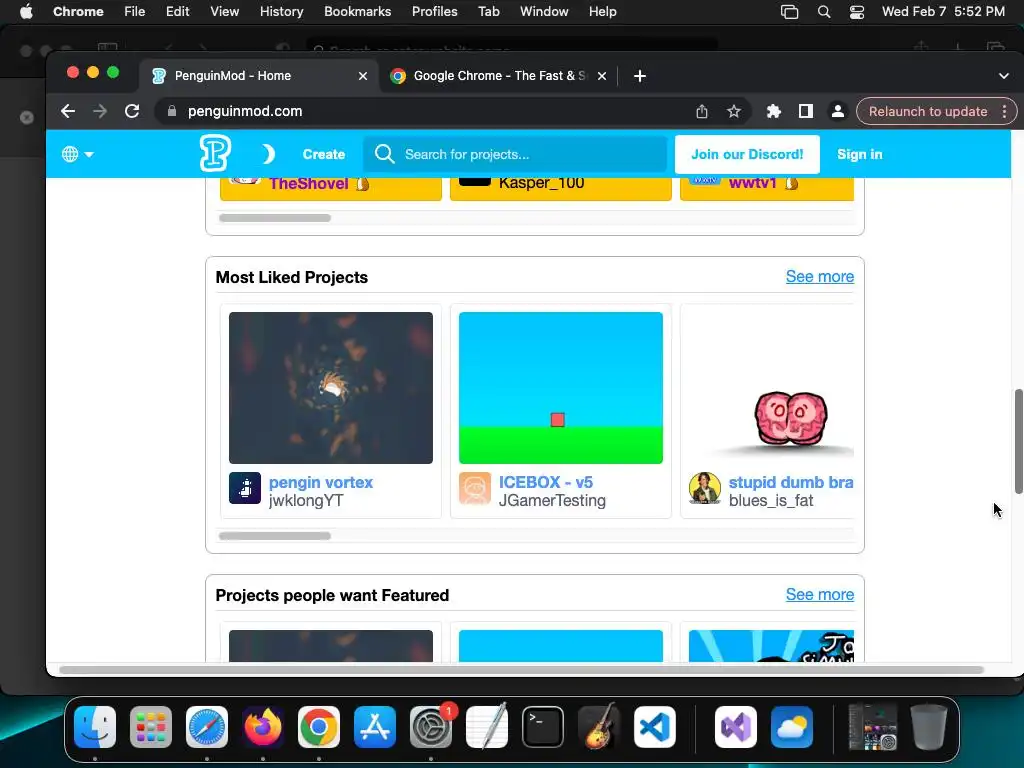1024x768 pixels.
Task: Click the Most Liked Projects horizontal scrollbar
Action: click(x=275, y=536)
